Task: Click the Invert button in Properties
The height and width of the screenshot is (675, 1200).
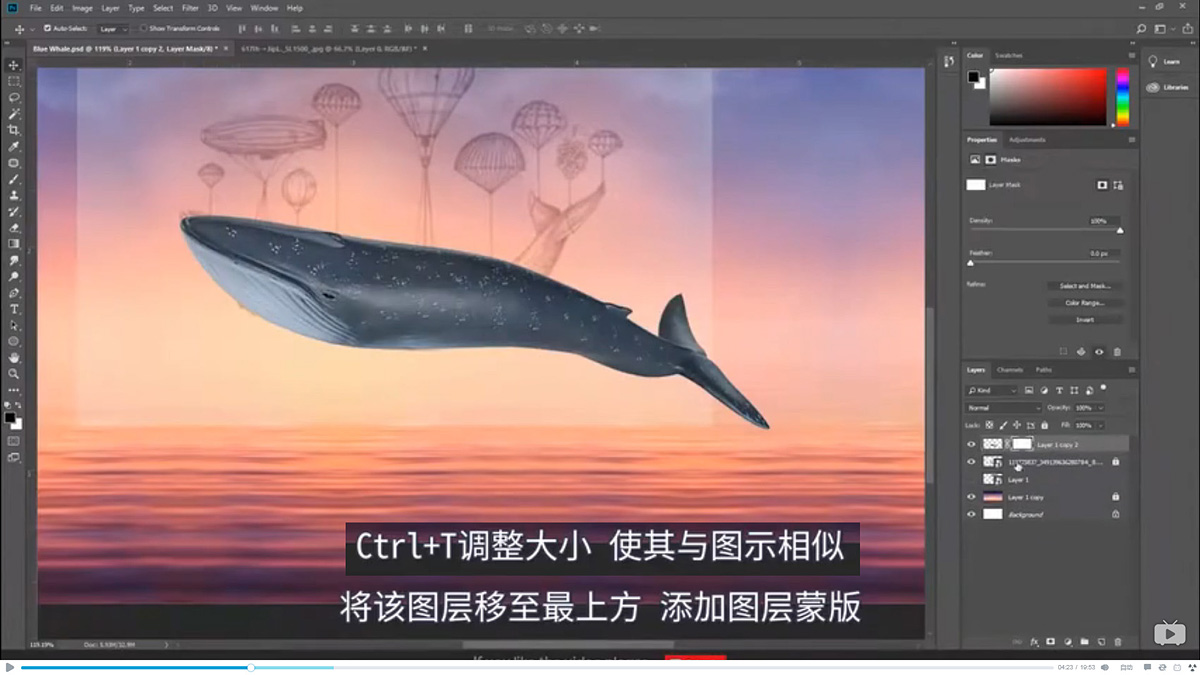Action: point(1086,318)
